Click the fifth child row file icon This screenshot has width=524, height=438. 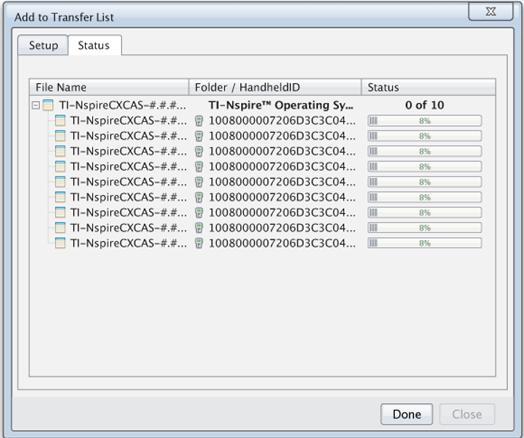tap(60, 182)
